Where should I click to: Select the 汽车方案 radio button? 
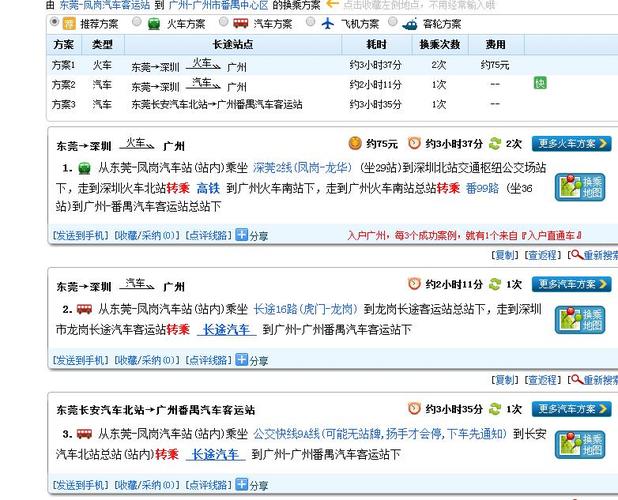223,22
